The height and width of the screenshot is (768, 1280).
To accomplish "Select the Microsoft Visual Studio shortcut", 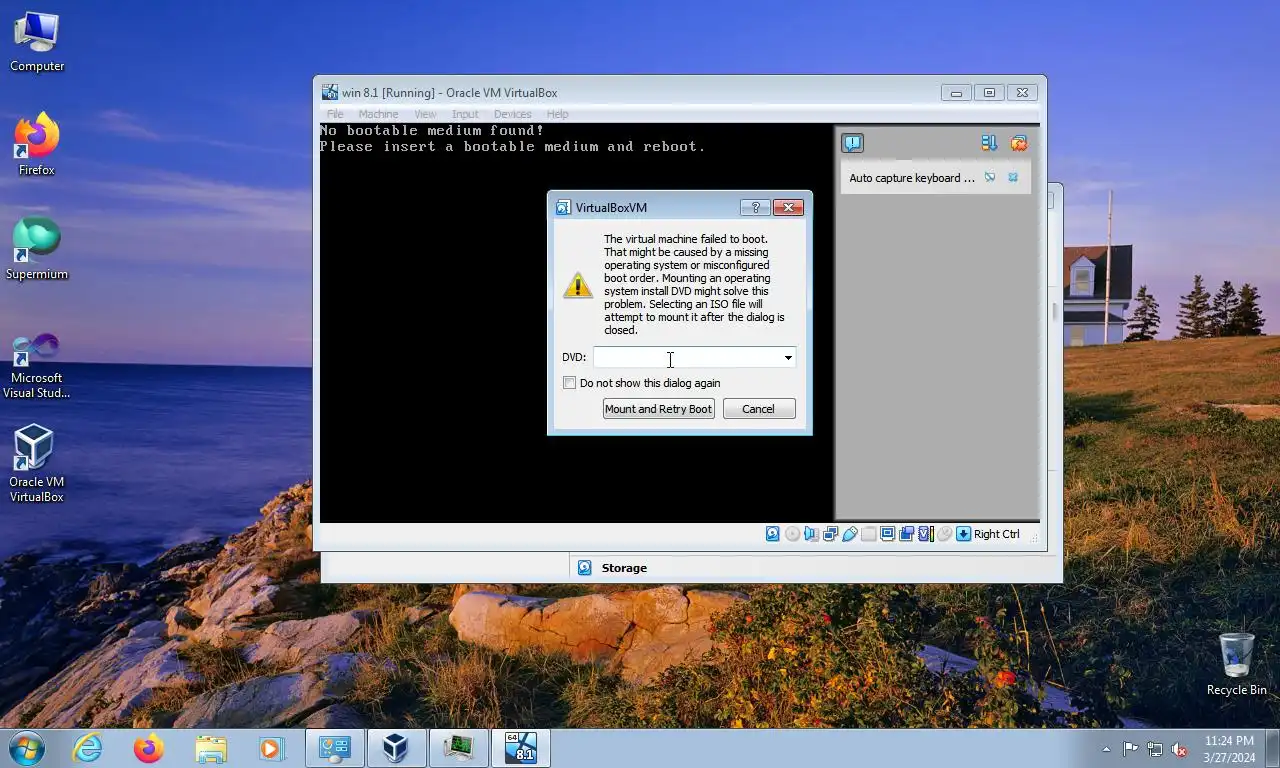I will (x=37, y=366).
